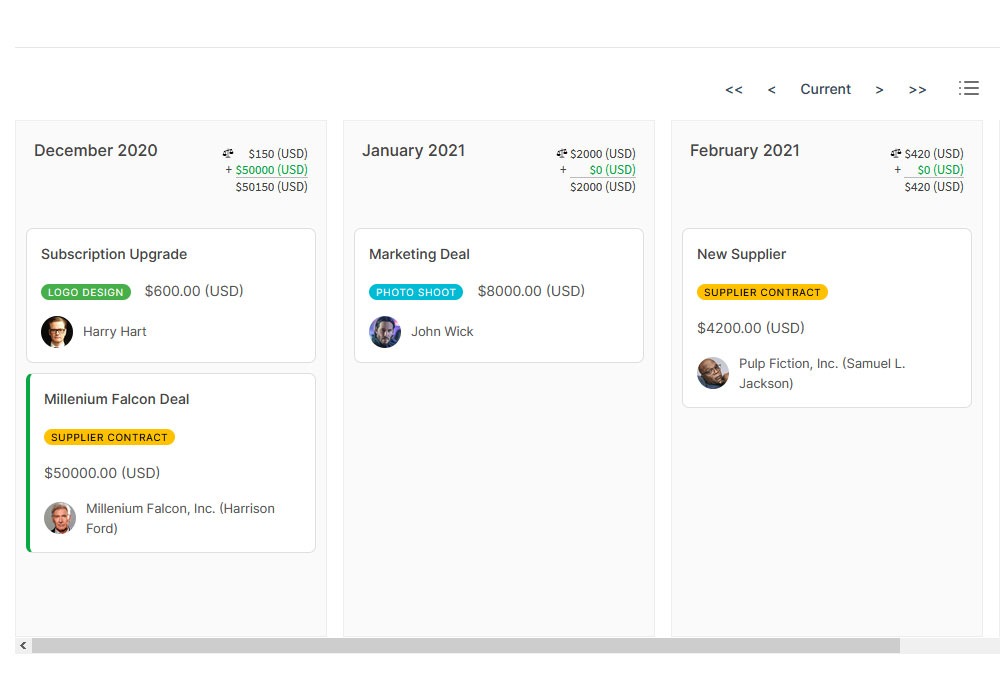The height and width of the screenshot is (700, 1000).
Task: Open the Marketing Deal card title
Action: coord(419,254)
